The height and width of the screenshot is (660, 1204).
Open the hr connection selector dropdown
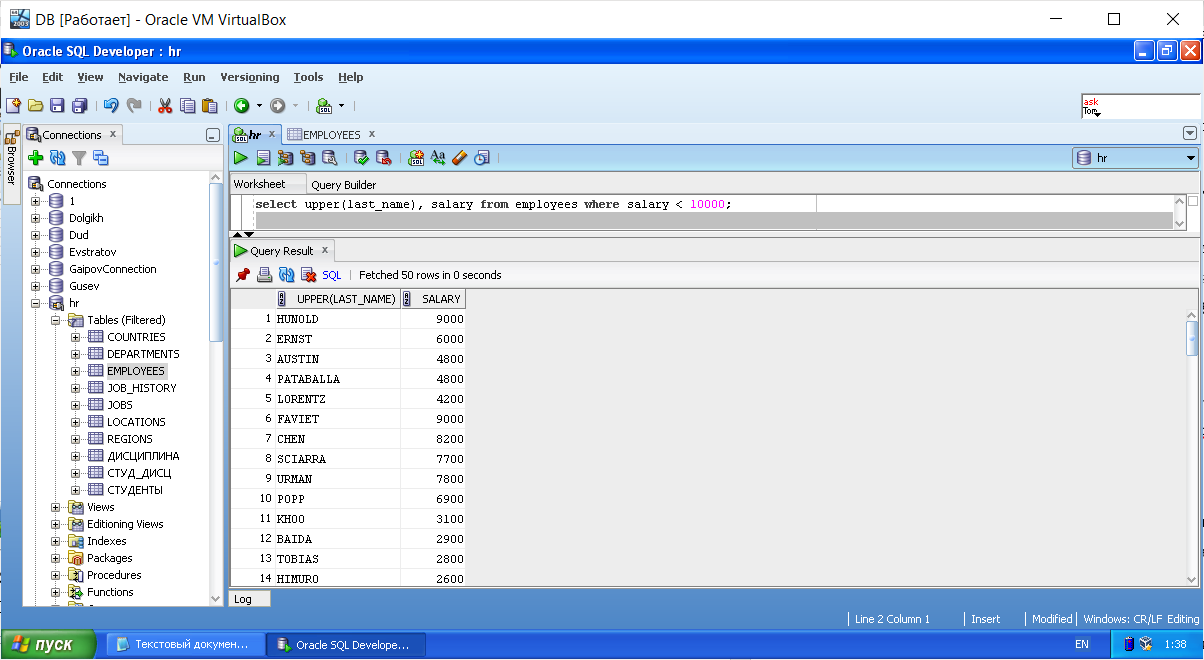tap(1191, 158)
